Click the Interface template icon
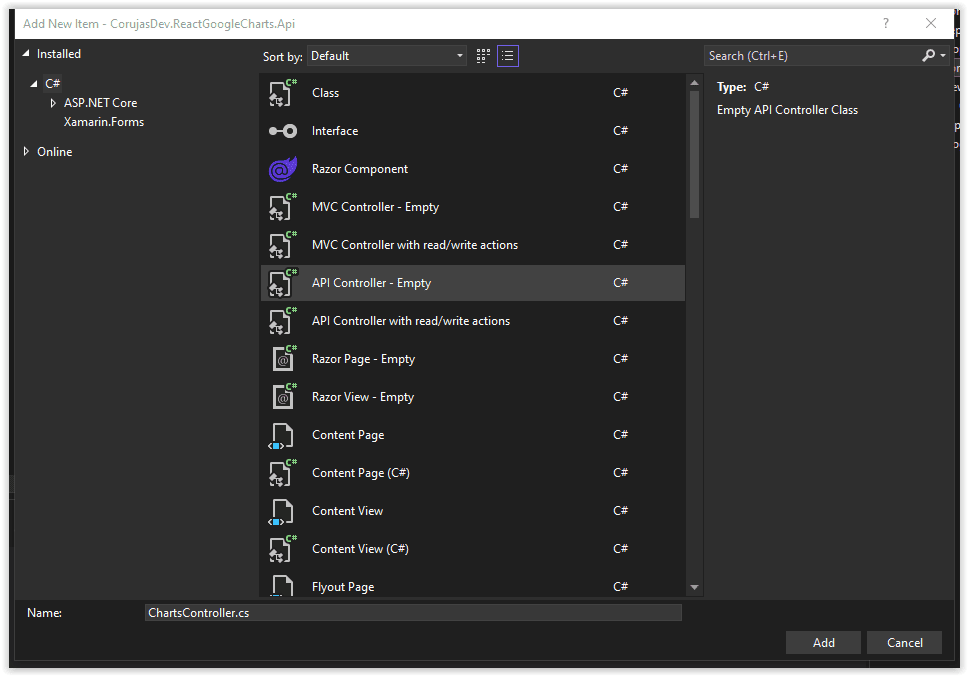The image size is (968, 676). point(283,131)
